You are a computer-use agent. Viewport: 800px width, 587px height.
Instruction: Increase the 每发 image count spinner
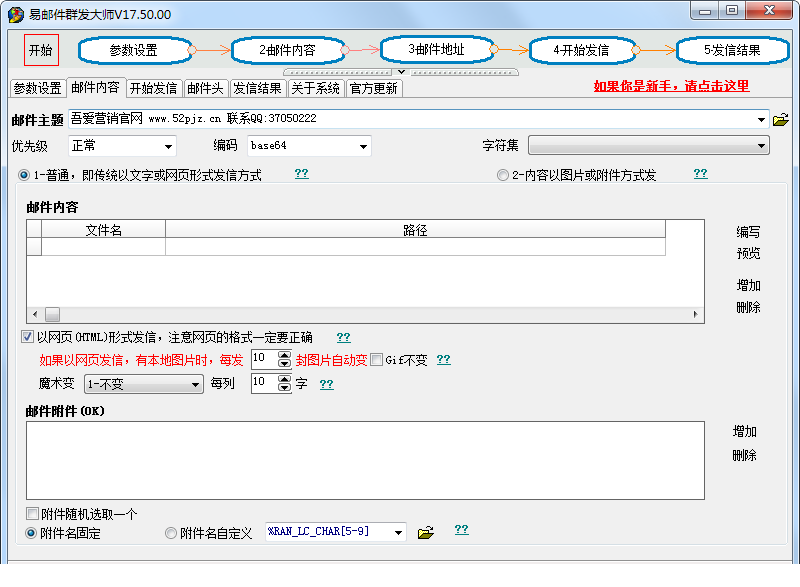click(x=285, y=355)
